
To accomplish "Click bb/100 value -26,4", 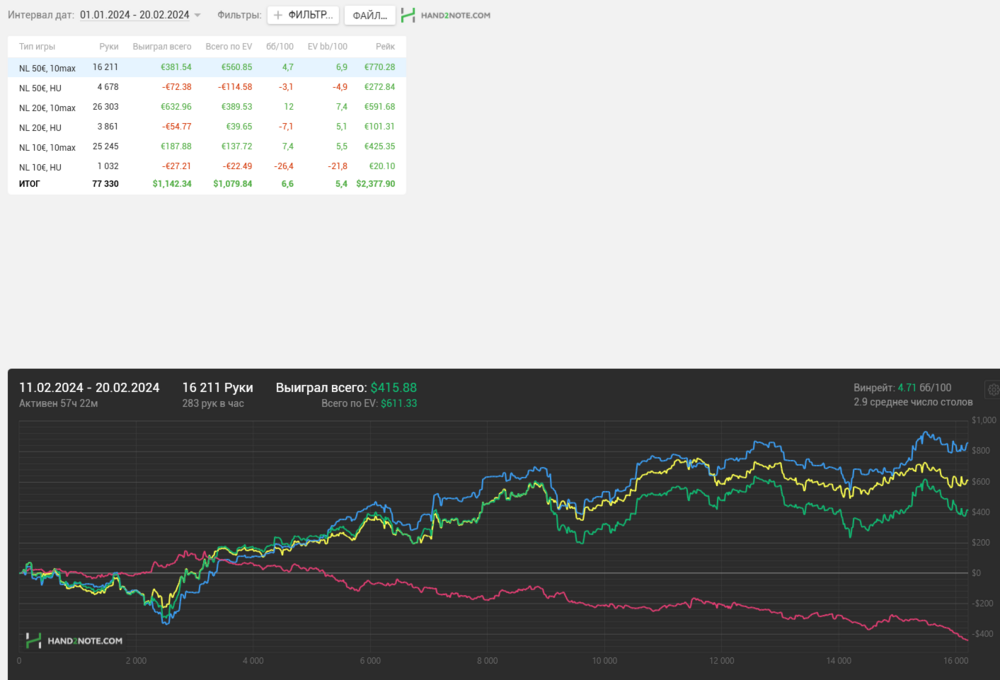I will point(284,166).
